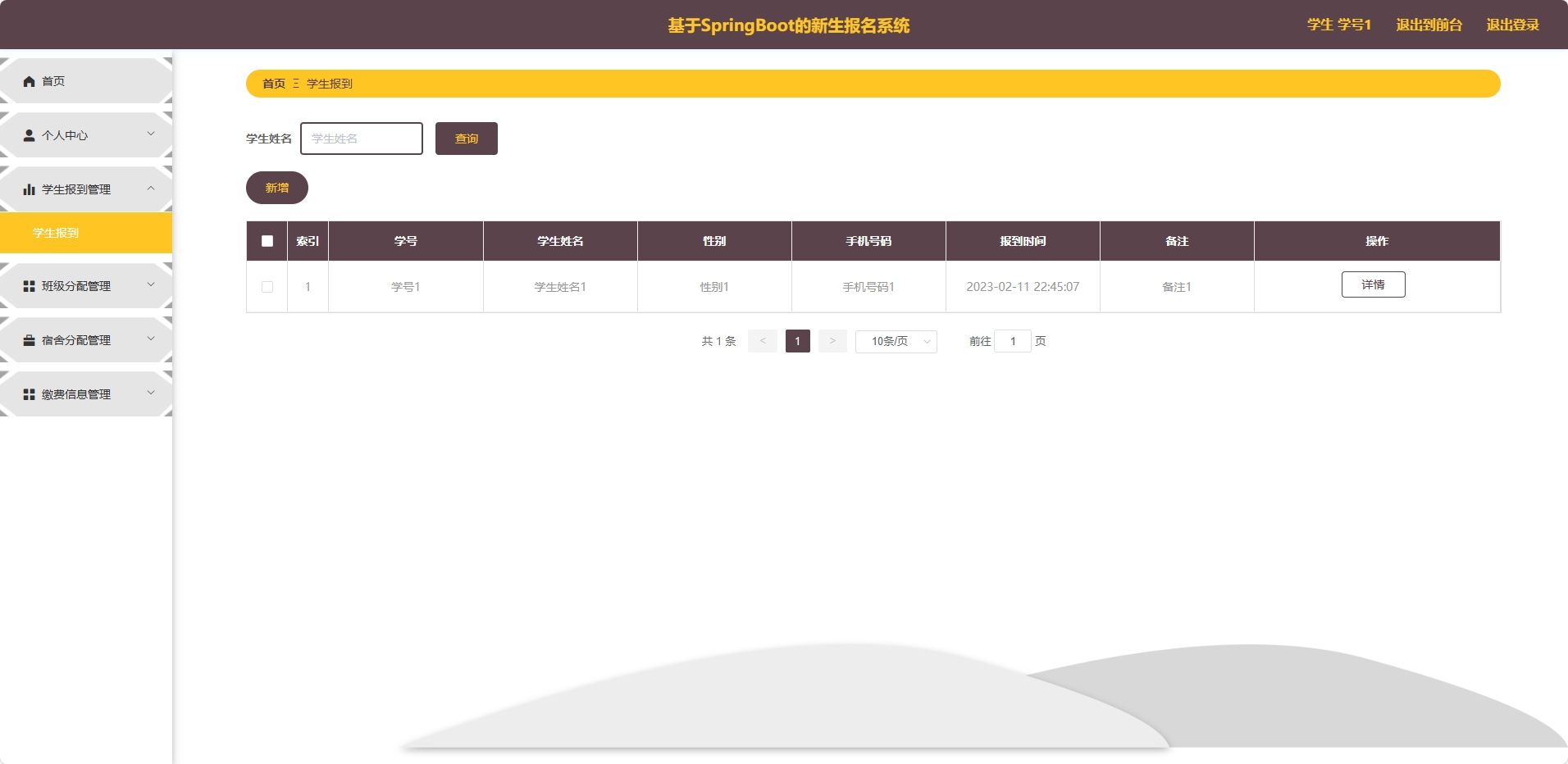Click the 手机号码 column header

(x=868, y=241)
